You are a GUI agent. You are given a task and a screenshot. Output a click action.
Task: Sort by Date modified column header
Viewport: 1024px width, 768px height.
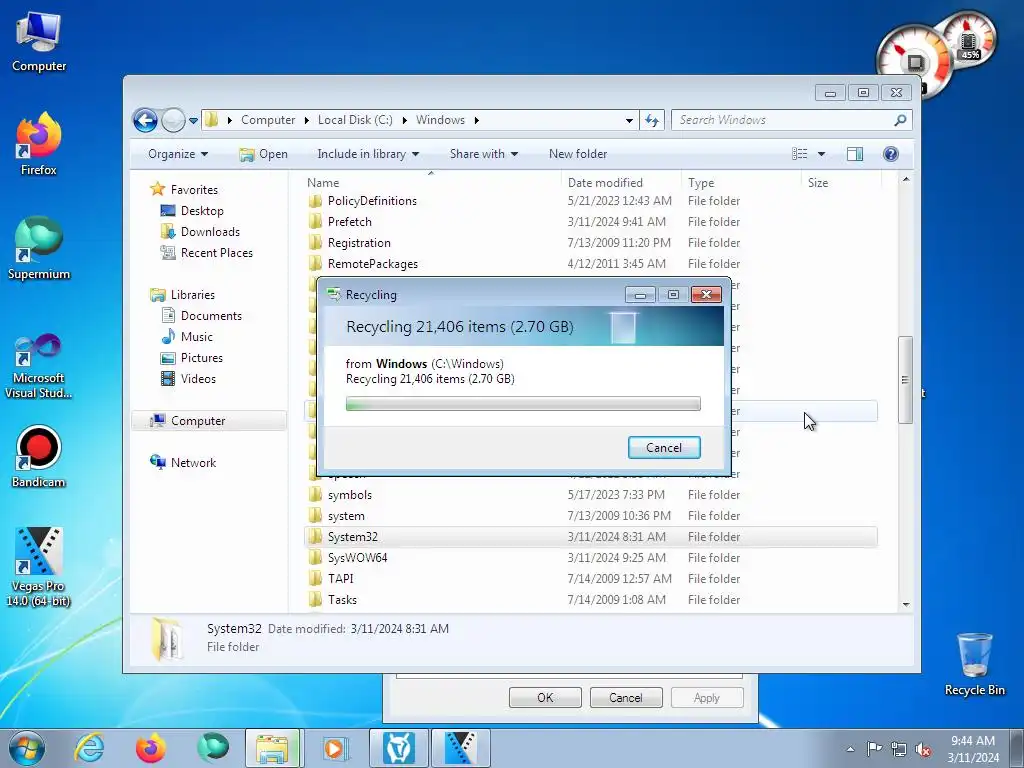[x=620, y=183]
